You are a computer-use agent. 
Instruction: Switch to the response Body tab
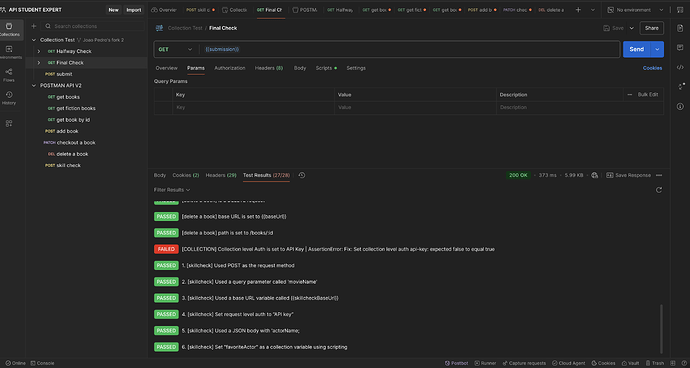[x=160, y=175]
